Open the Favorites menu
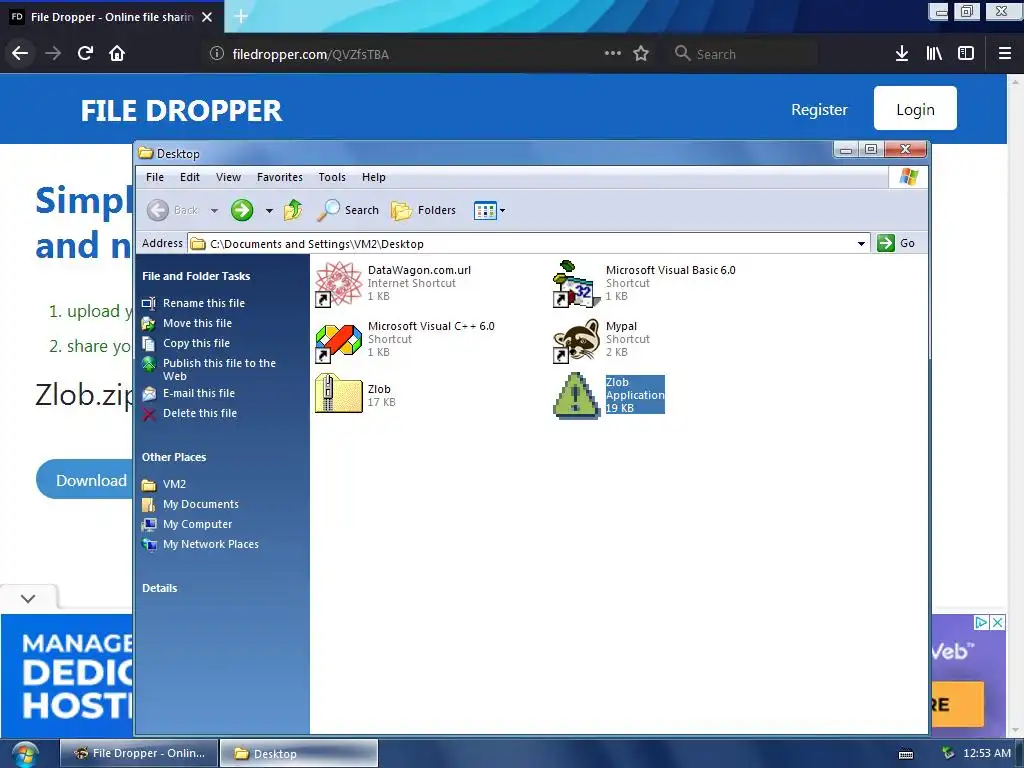Screen dimensions: 1024x768 [x=280, y=177]
